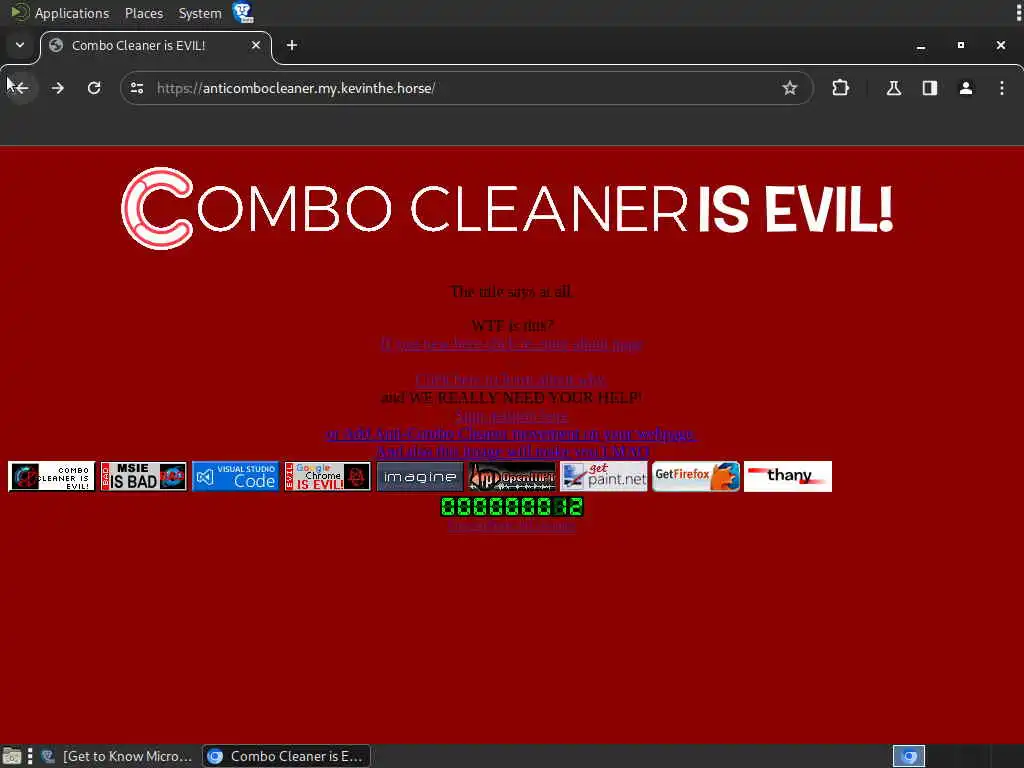The image size is (1024, 768).
Task: Click the thany badge
Action: pos(788,476)
